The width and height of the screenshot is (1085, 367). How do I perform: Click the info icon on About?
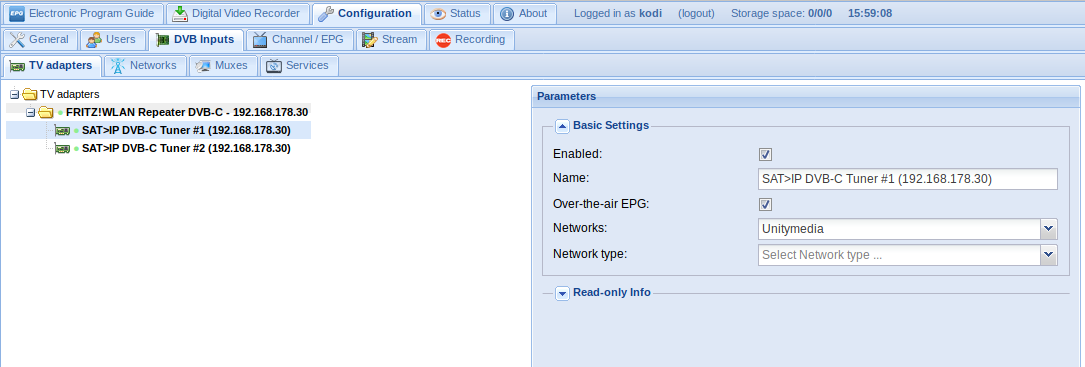(x=507, y=13)
